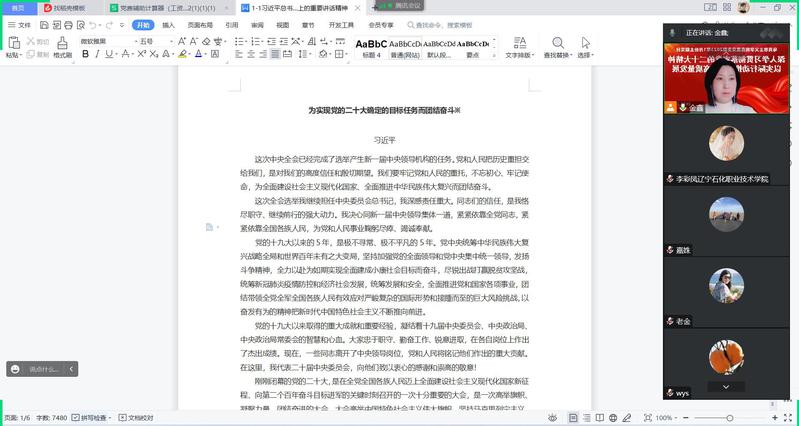Click the Home tab at top left

(x=18, y=8)
